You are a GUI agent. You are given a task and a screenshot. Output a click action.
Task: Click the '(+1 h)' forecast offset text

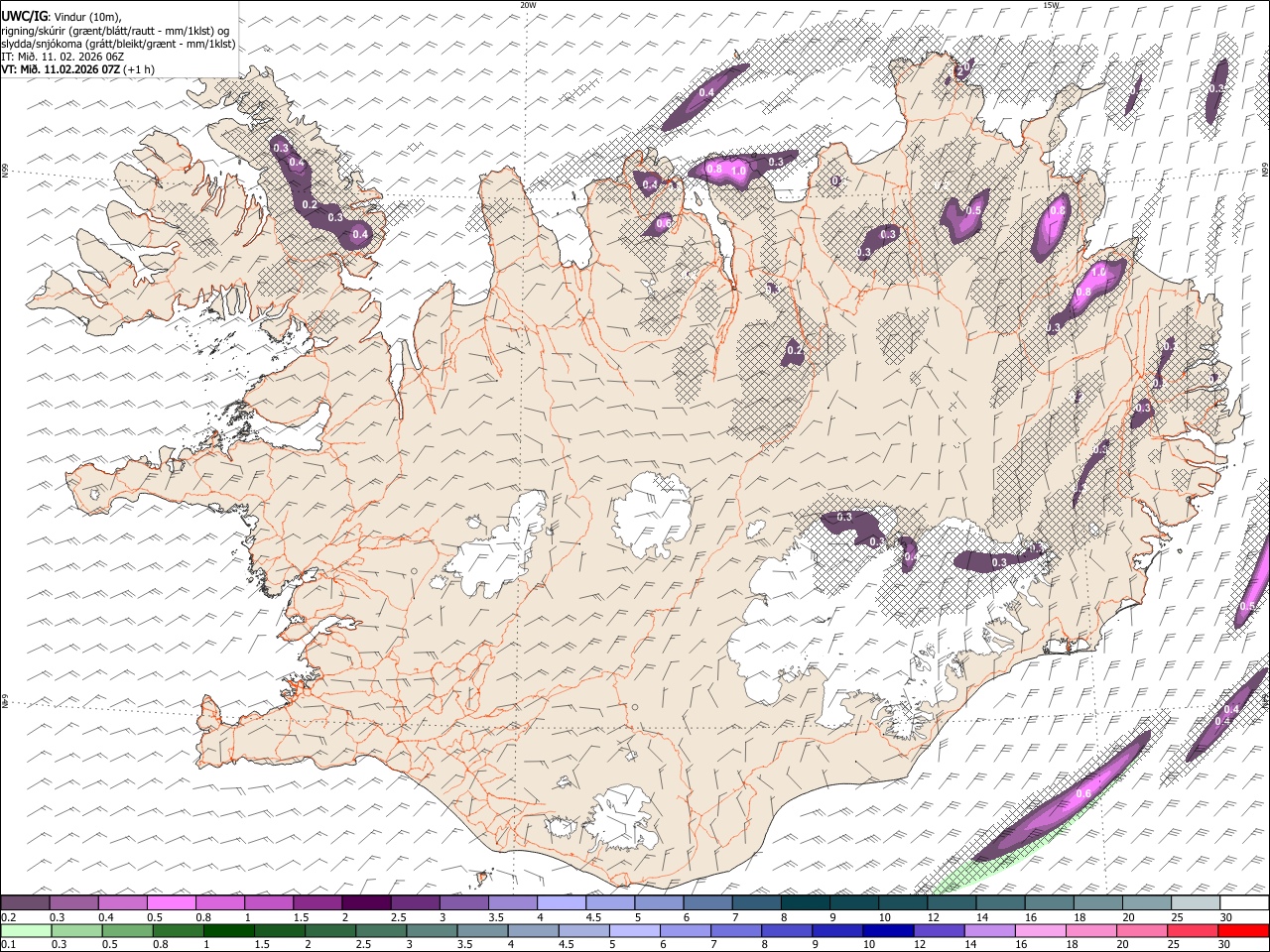click(140, 69)
